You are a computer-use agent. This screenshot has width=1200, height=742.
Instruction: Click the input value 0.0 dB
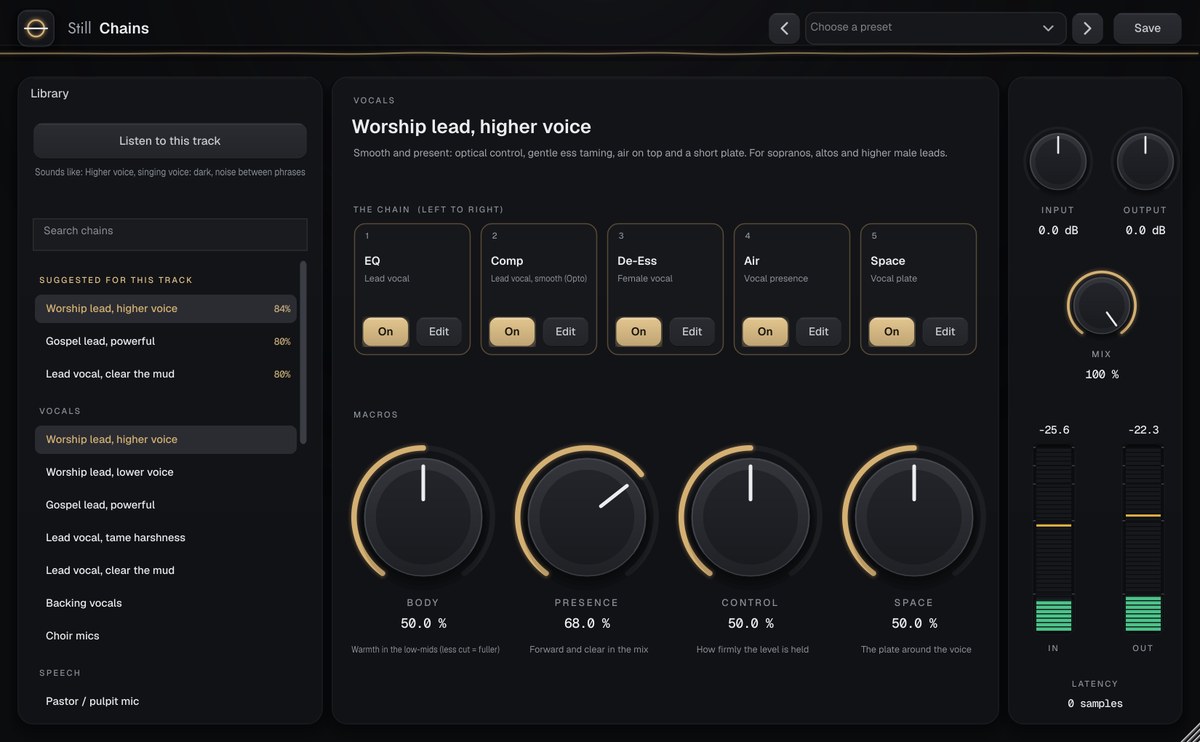[x=1058, y=230]
